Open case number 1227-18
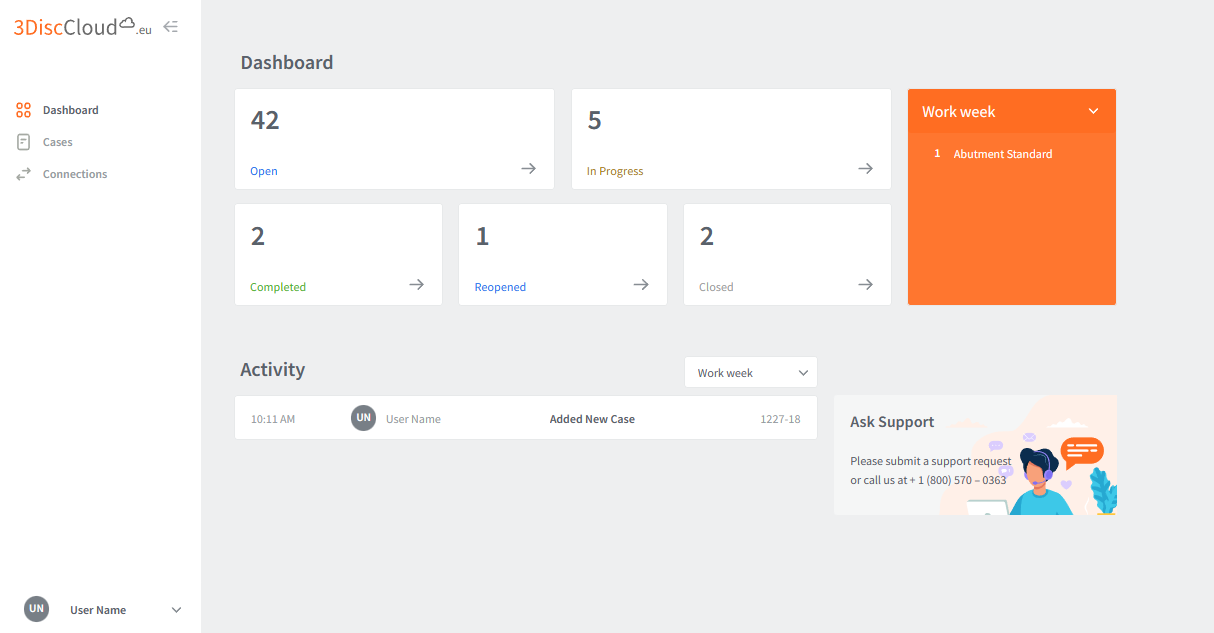1214x633 pixels. 780,419
